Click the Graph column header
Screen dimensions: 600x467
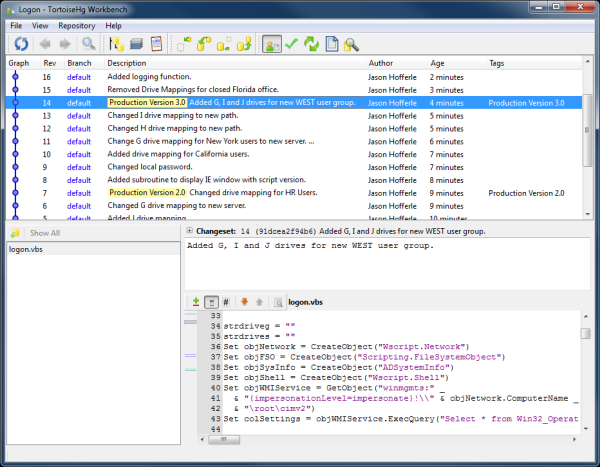tap(23, 63)
